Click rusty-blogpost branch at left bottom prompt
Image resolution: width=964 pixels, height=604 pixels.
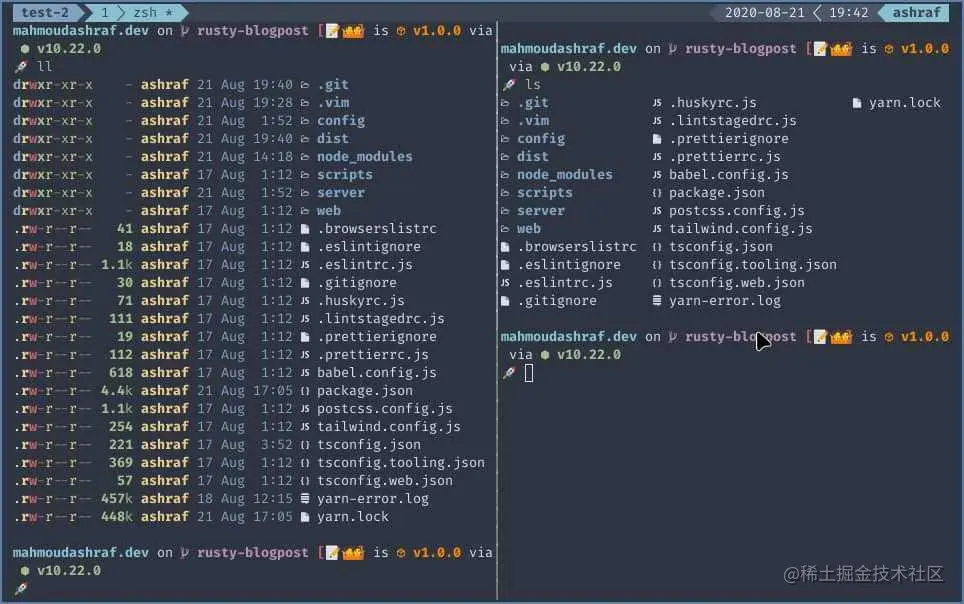[x=253, y=553]
